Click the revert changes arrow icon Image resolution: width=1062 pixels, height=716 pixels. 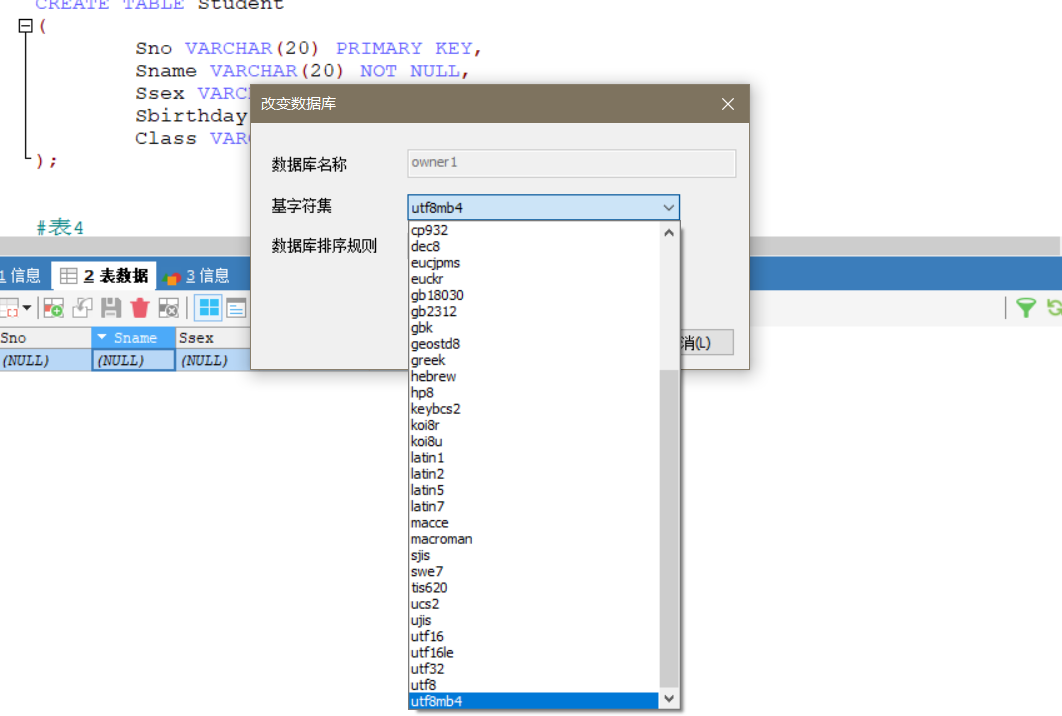click(82, 308)
